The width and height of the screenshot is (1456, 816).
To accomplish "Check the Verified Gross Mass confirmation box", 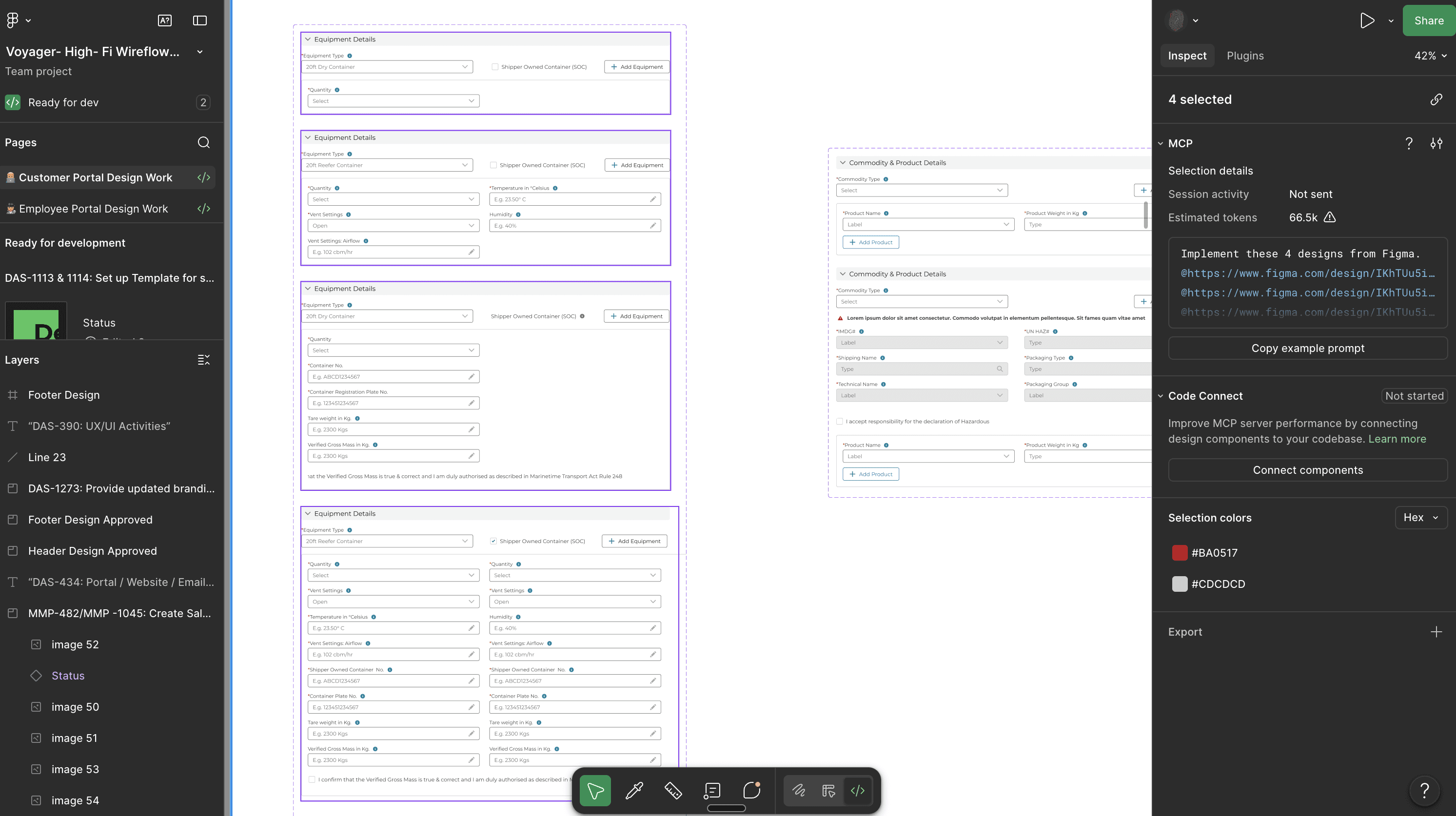I will [x=312, y=779].
